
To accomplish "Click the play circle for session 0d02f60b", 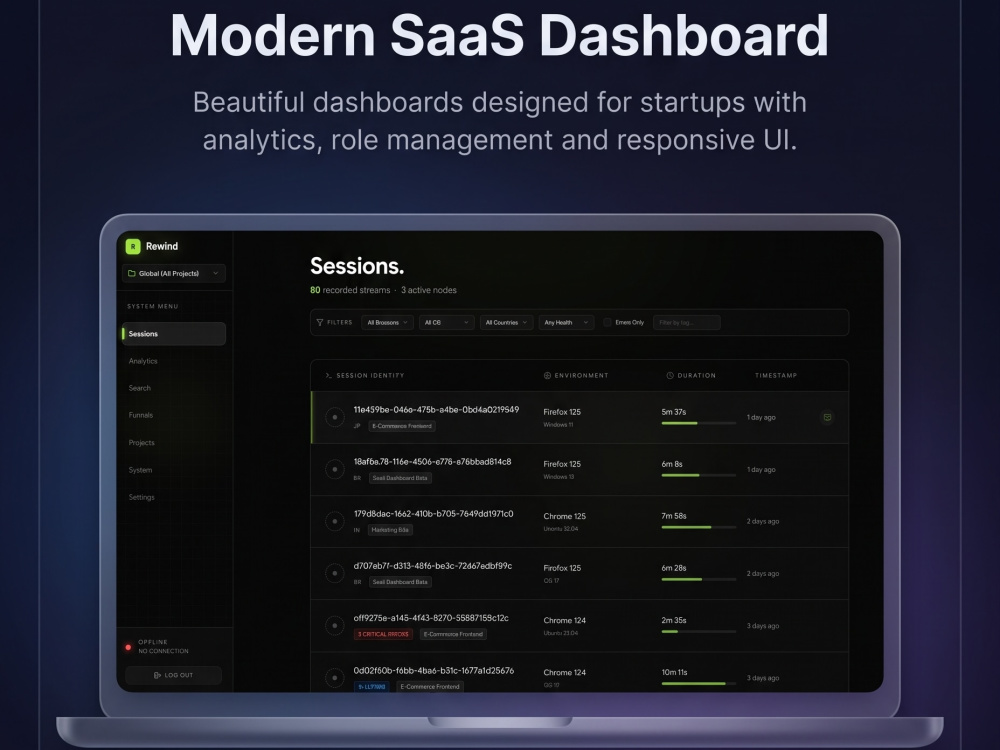I will (x=335, y=677).
